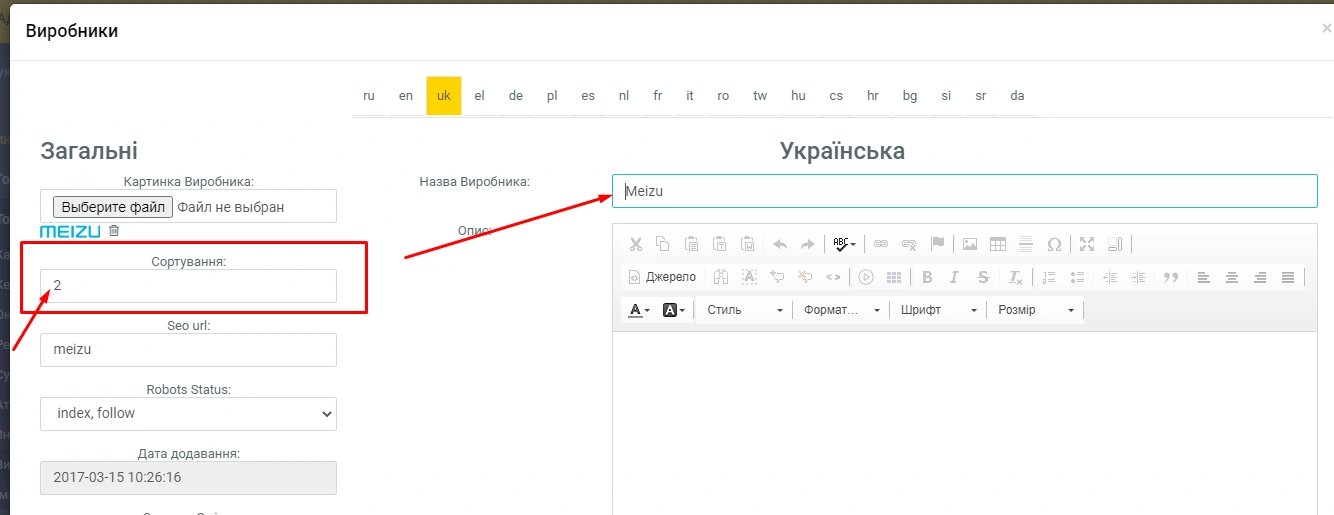Click the Omega special character icon
Image resolution: width=1334 pixels, height=515 pixels.
(1053, 244)
